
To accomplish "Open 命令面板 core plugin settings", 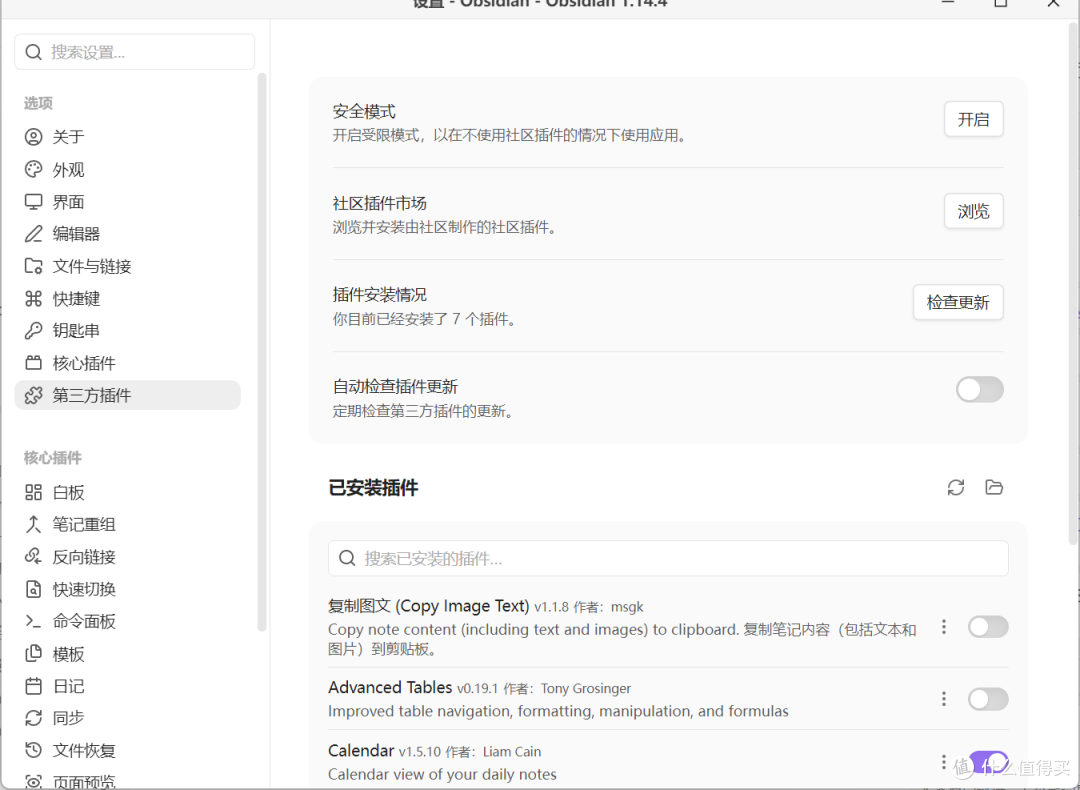I will point(127,621).
